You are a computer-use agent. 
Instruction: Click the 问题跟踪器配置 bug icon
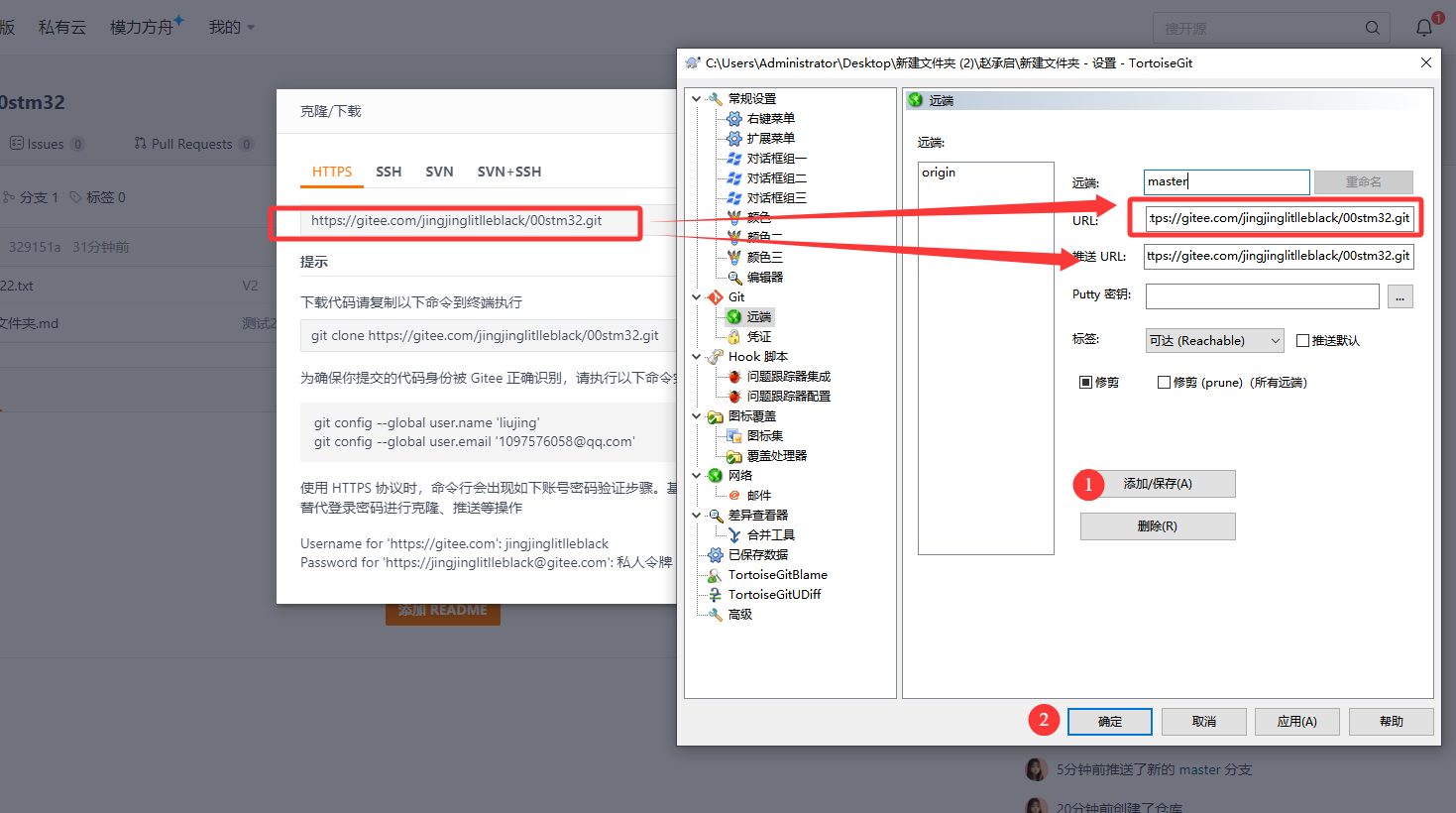point(734,397)
